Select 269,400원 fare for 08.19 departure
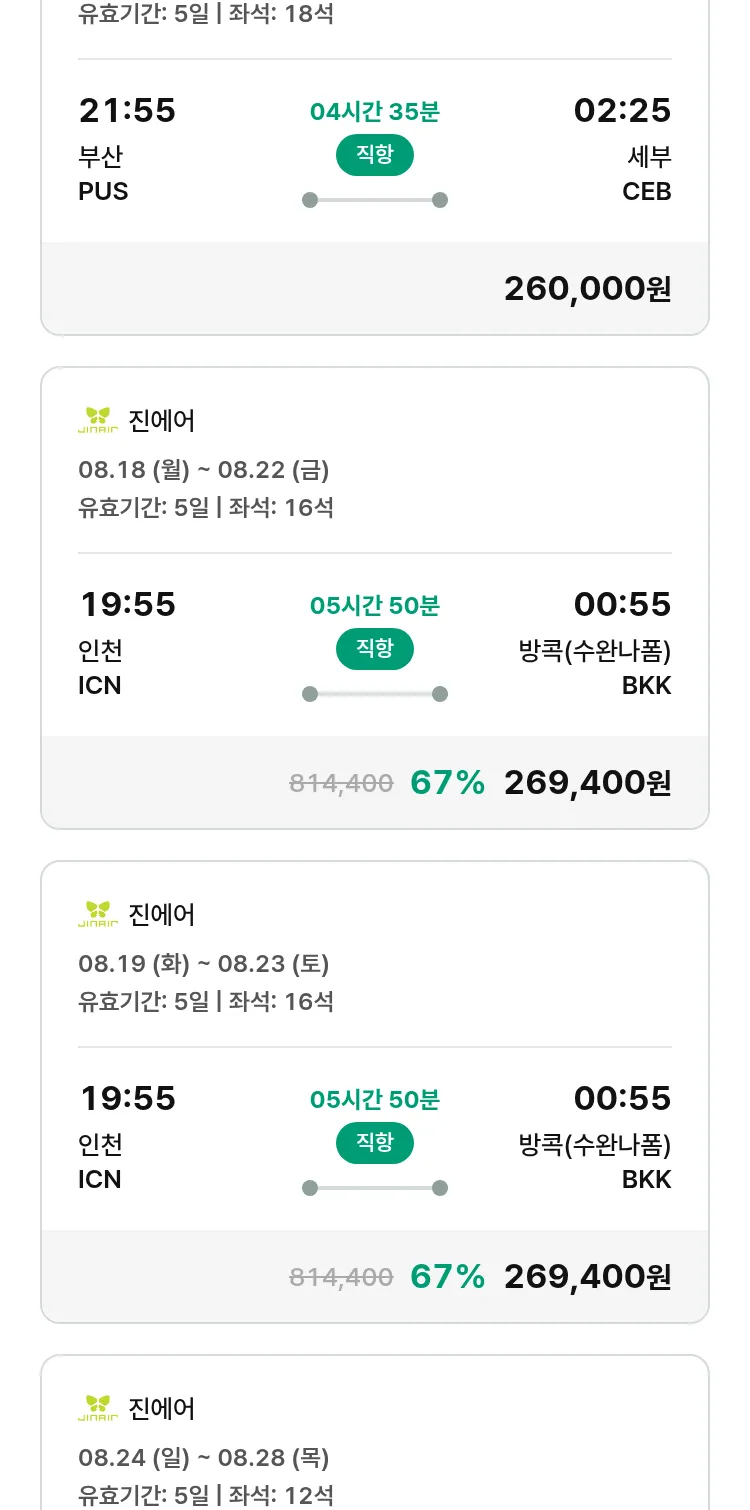This screenshot has width=750, height=1510. (587, 1277)
